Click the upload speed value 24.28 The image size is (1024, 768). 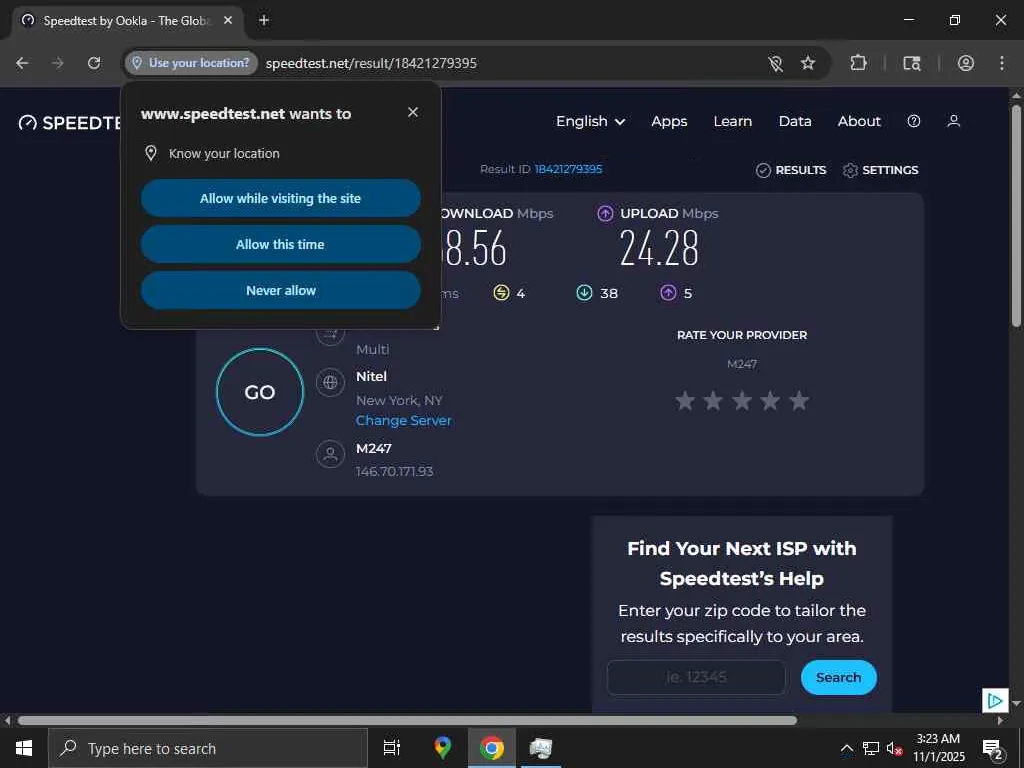(659, 249)
